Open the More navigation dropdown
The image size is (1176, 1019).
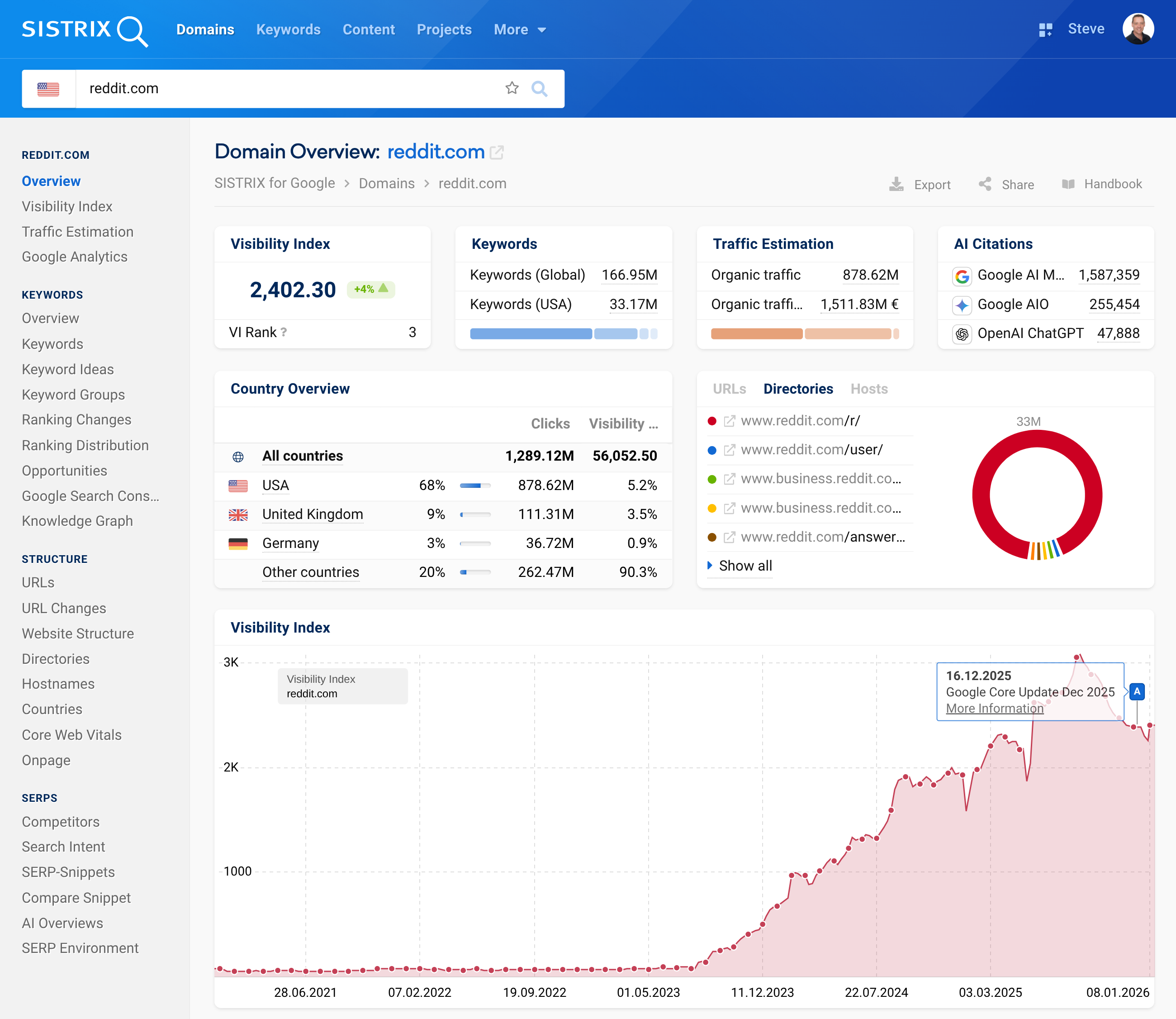point(519,29)
